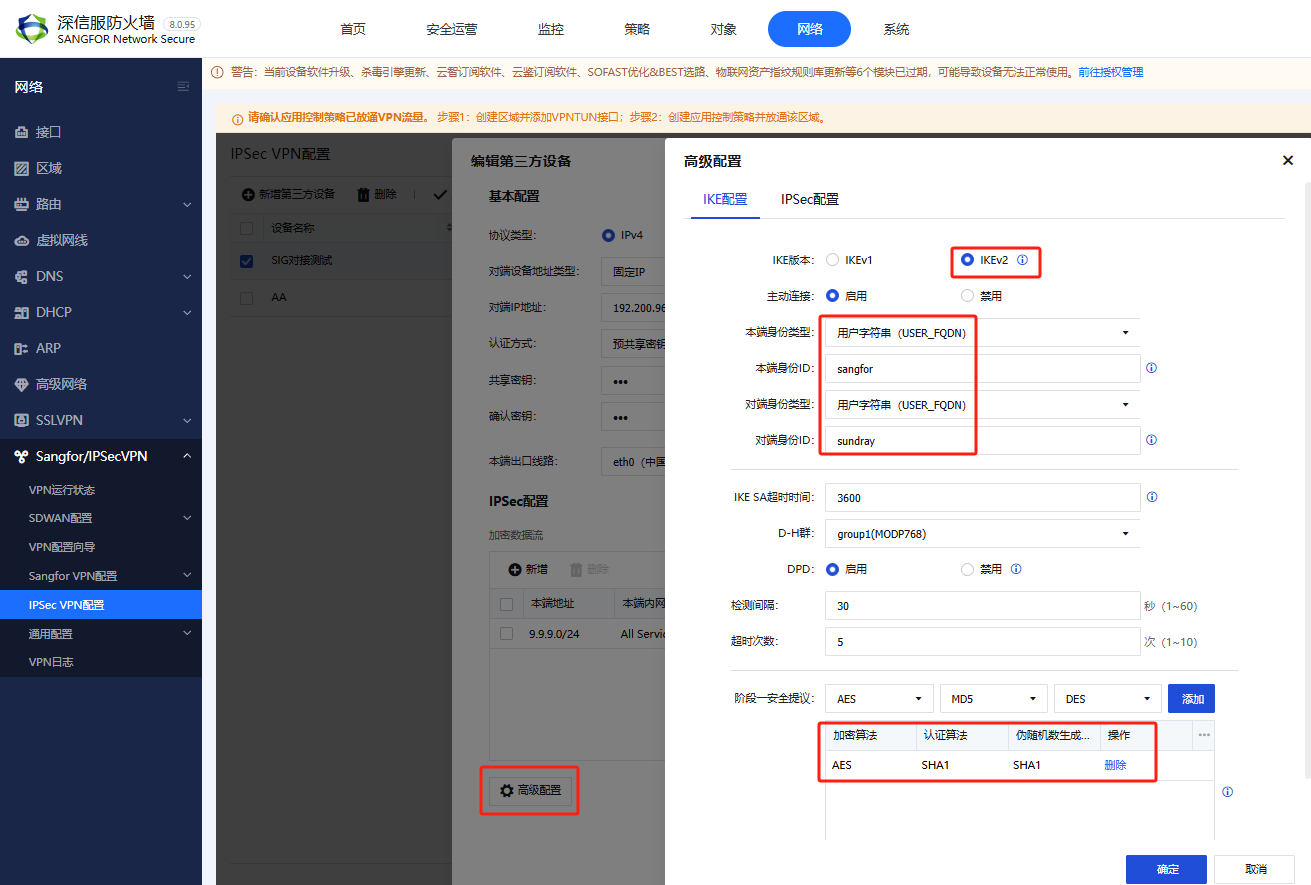1311x885 pixels.
Task: Click the ARP icon in the sidebar
Action: coord(21,348)
